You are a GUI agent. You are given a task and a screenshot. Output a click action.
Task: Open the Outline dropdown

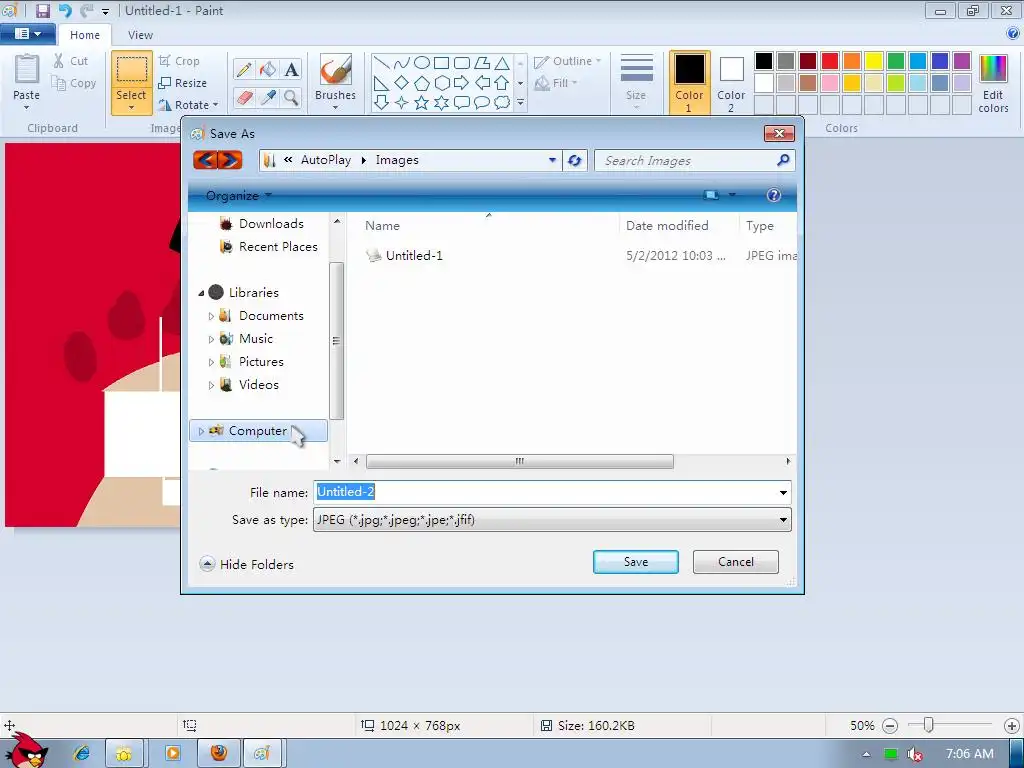[x=568, y=61]
